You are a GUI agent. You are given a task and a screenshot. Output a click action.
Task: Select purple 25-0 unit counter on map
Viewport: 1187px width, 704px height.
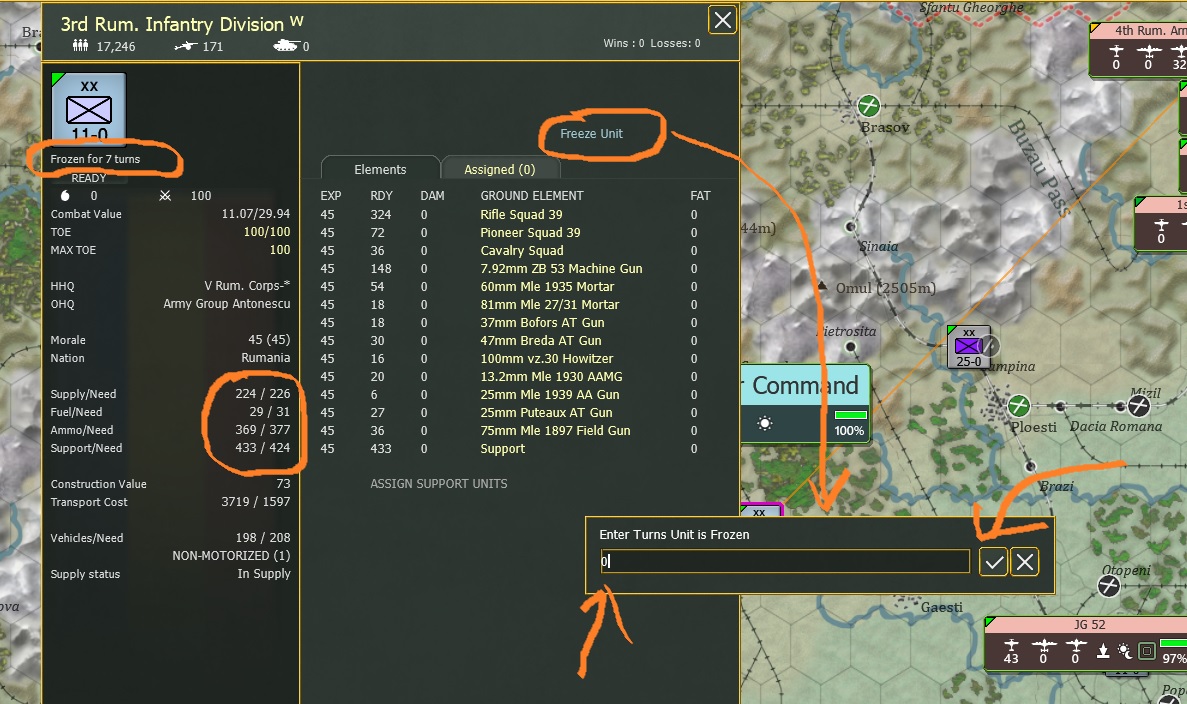[969, 347]
